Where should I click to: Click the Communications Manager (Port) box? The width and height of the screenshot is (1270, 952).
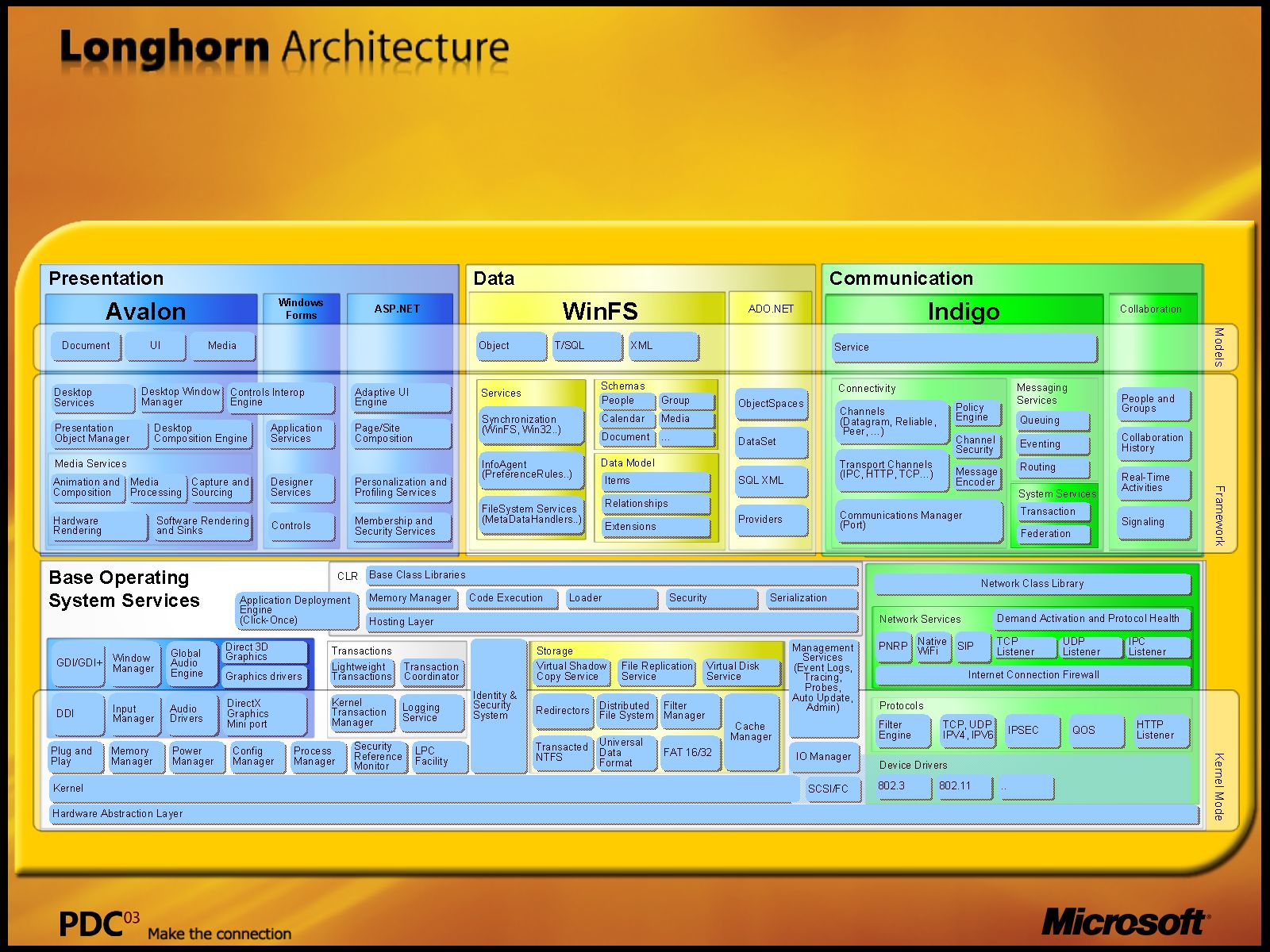point(917,520)
